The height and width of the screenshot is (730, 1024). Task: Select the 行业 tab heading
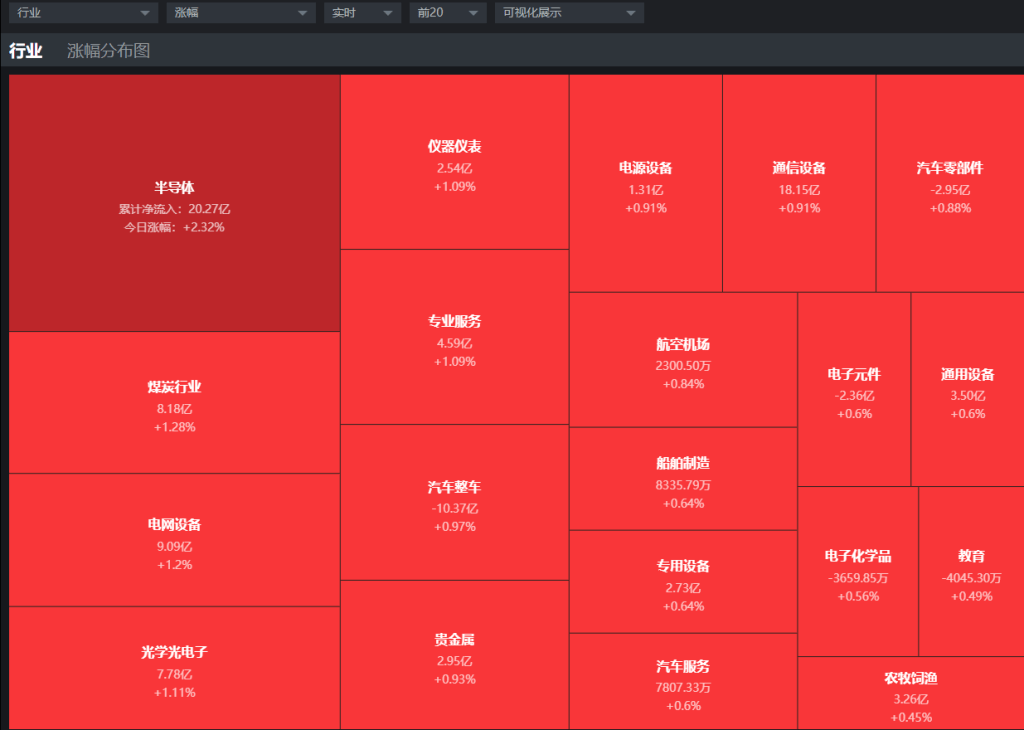[x=26, y=51]
